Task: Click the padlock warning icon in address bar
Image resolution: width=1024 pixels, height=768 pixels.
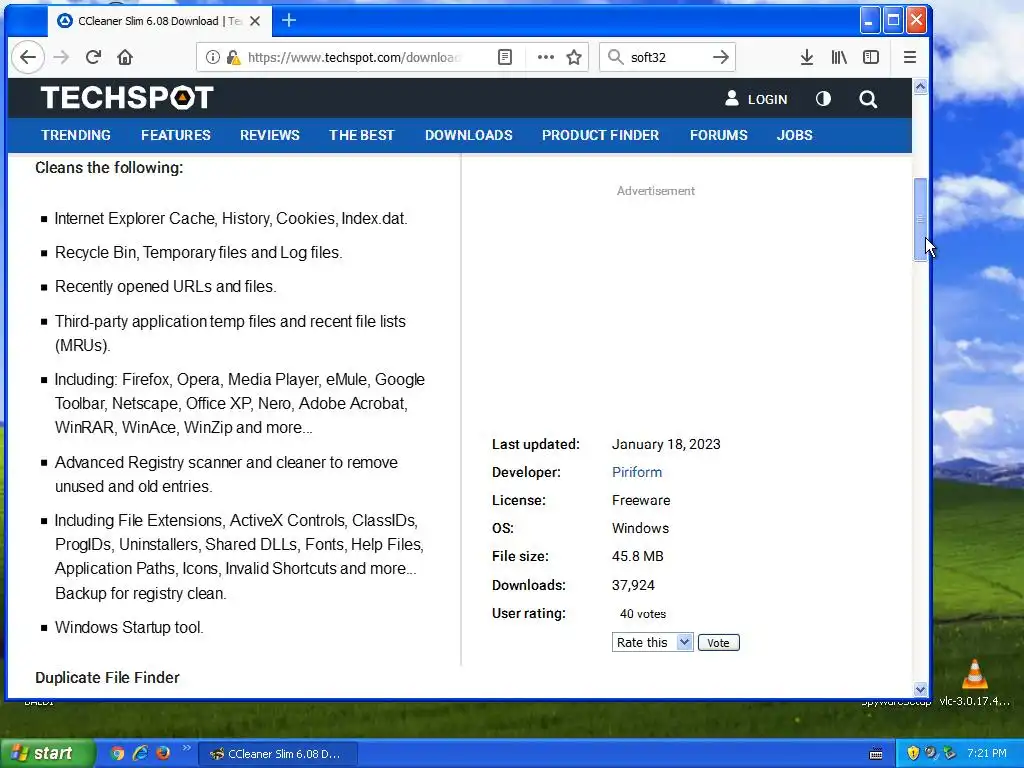Action: pos(233,57)
